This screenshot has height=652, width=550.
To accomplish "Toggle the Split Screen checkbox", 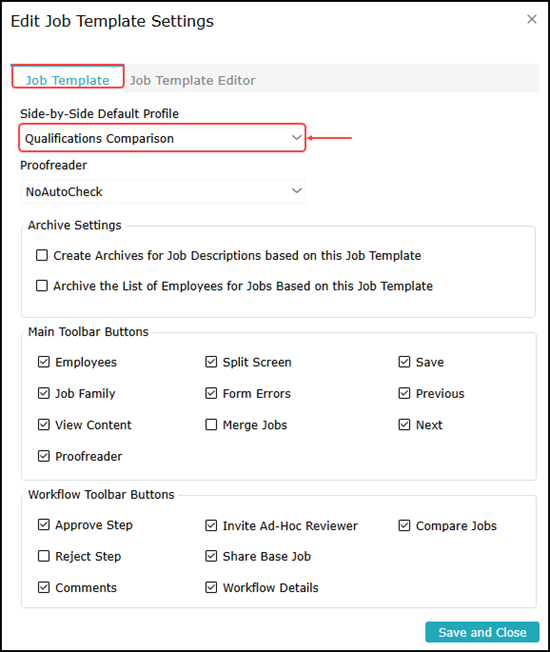I will pos(211,362).
